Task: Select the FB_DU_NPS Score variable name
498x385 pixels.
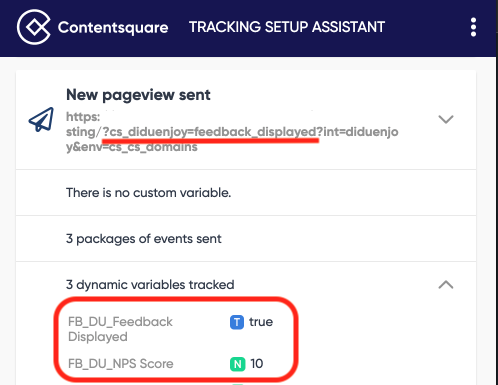Action: (121, 364)
